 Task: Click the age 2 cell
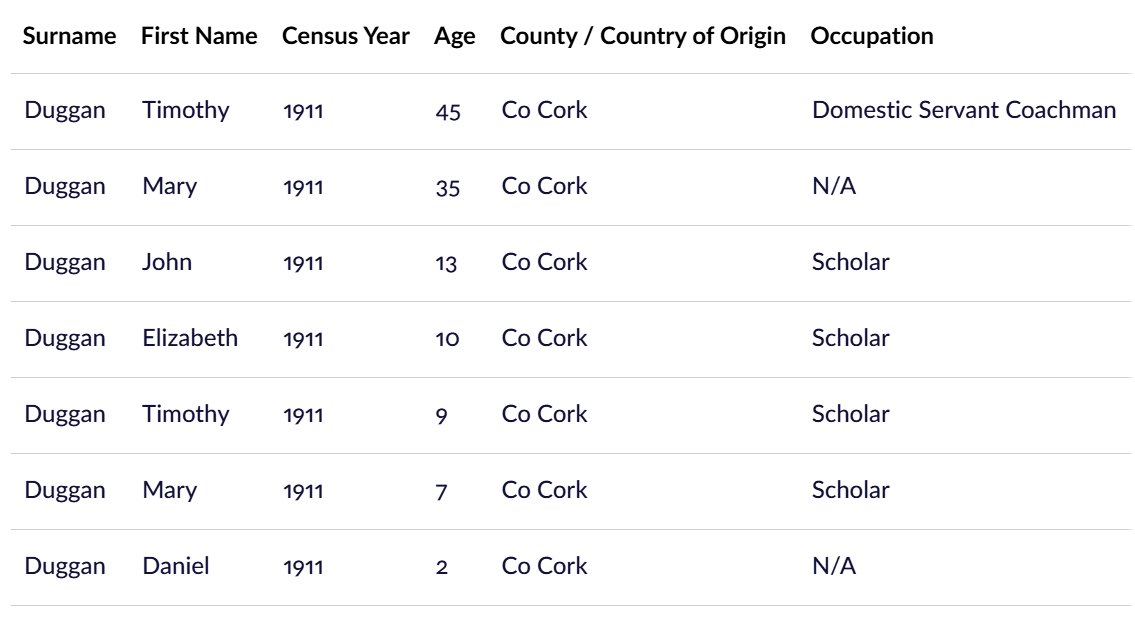pos(442,567)
